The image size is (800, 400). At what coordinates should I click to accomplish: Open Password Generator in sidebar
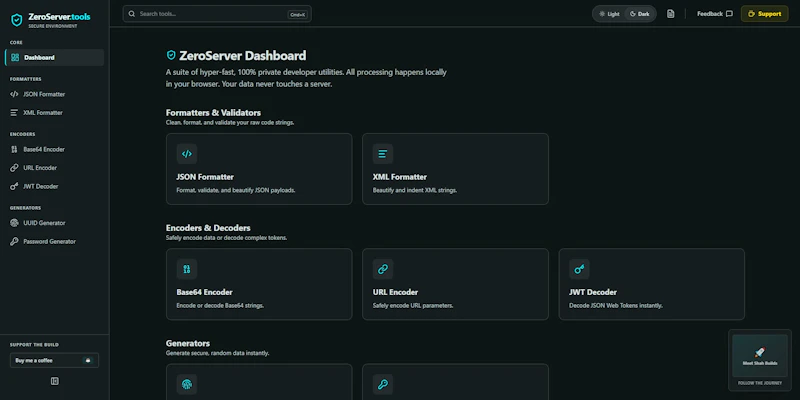click(55, 241)
